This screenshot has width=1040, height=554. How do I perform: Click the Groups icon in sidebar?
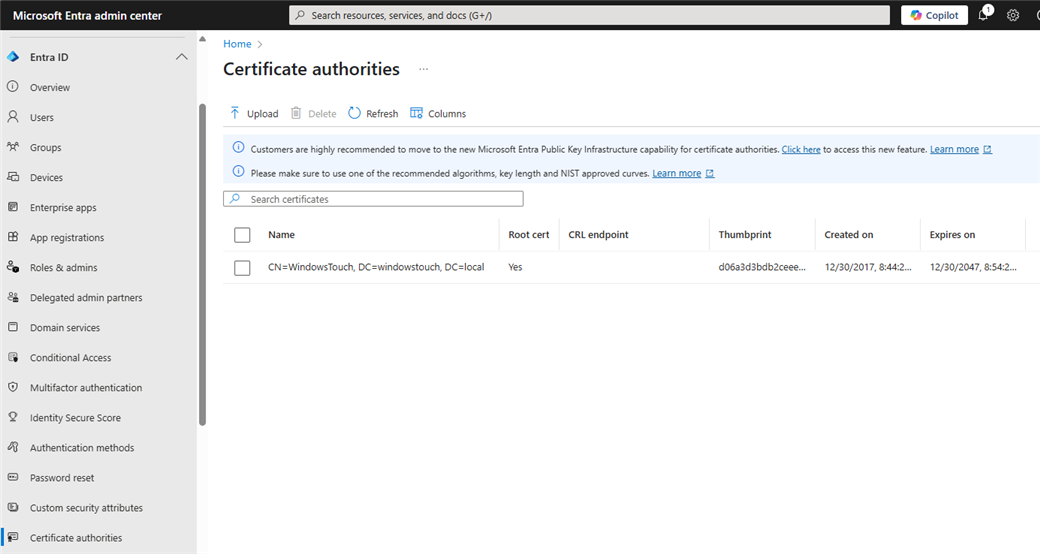coord(13,147)
